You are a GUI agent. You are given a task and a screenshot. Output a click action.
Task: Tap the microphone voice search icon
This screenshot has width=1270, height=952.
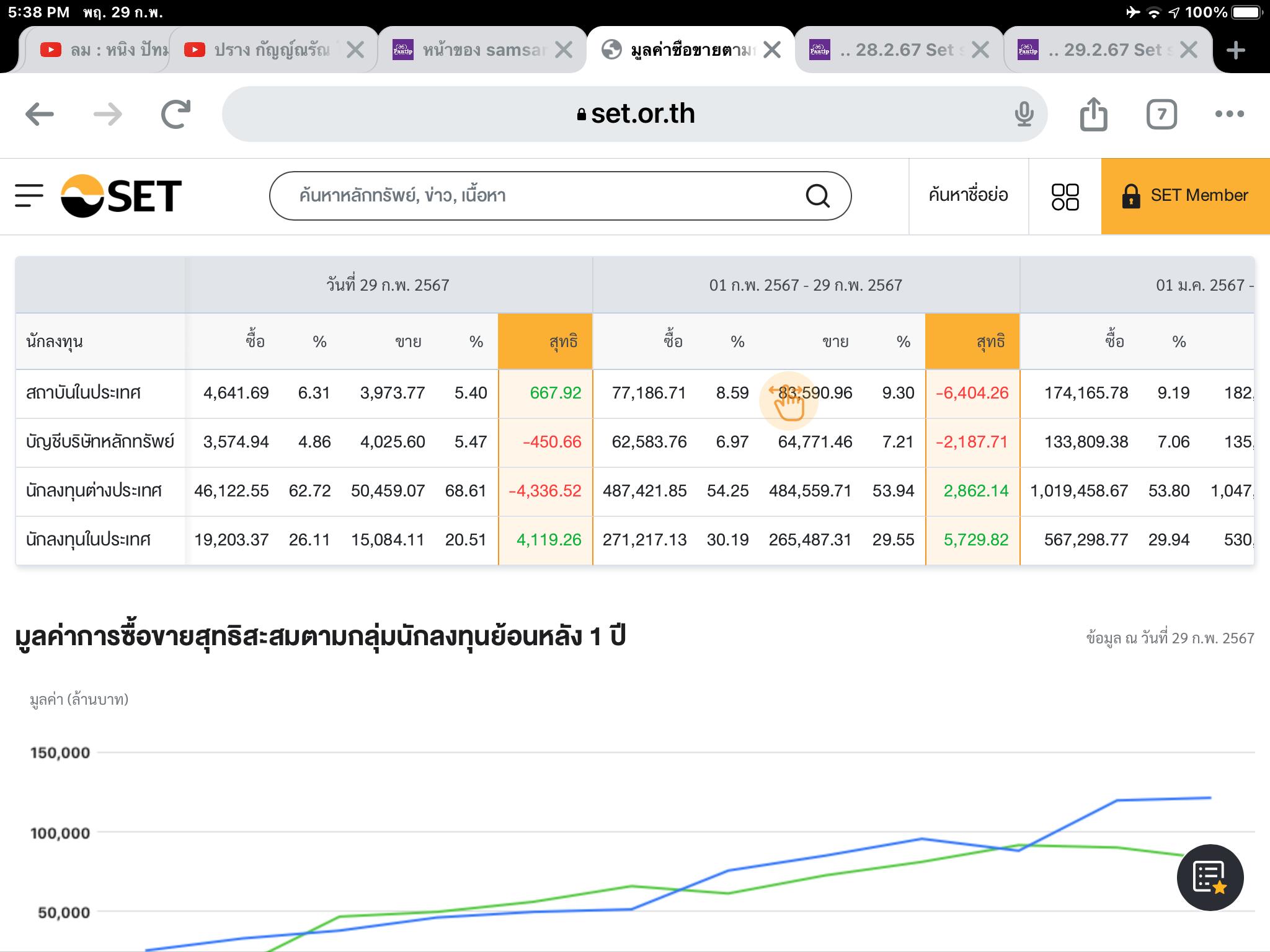(x=1024, y=114)
